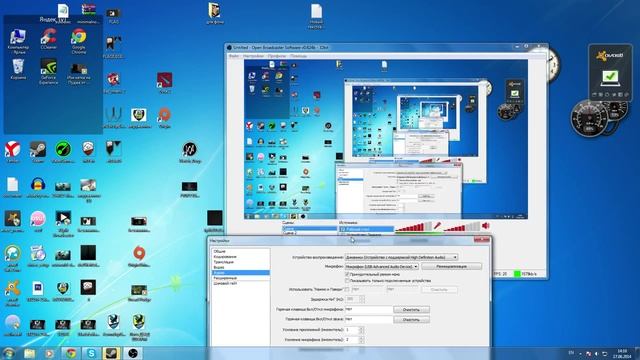Launch the pink osu! desktop shortcut
This screenshot has width=640, height=360.
pos(38,222)
